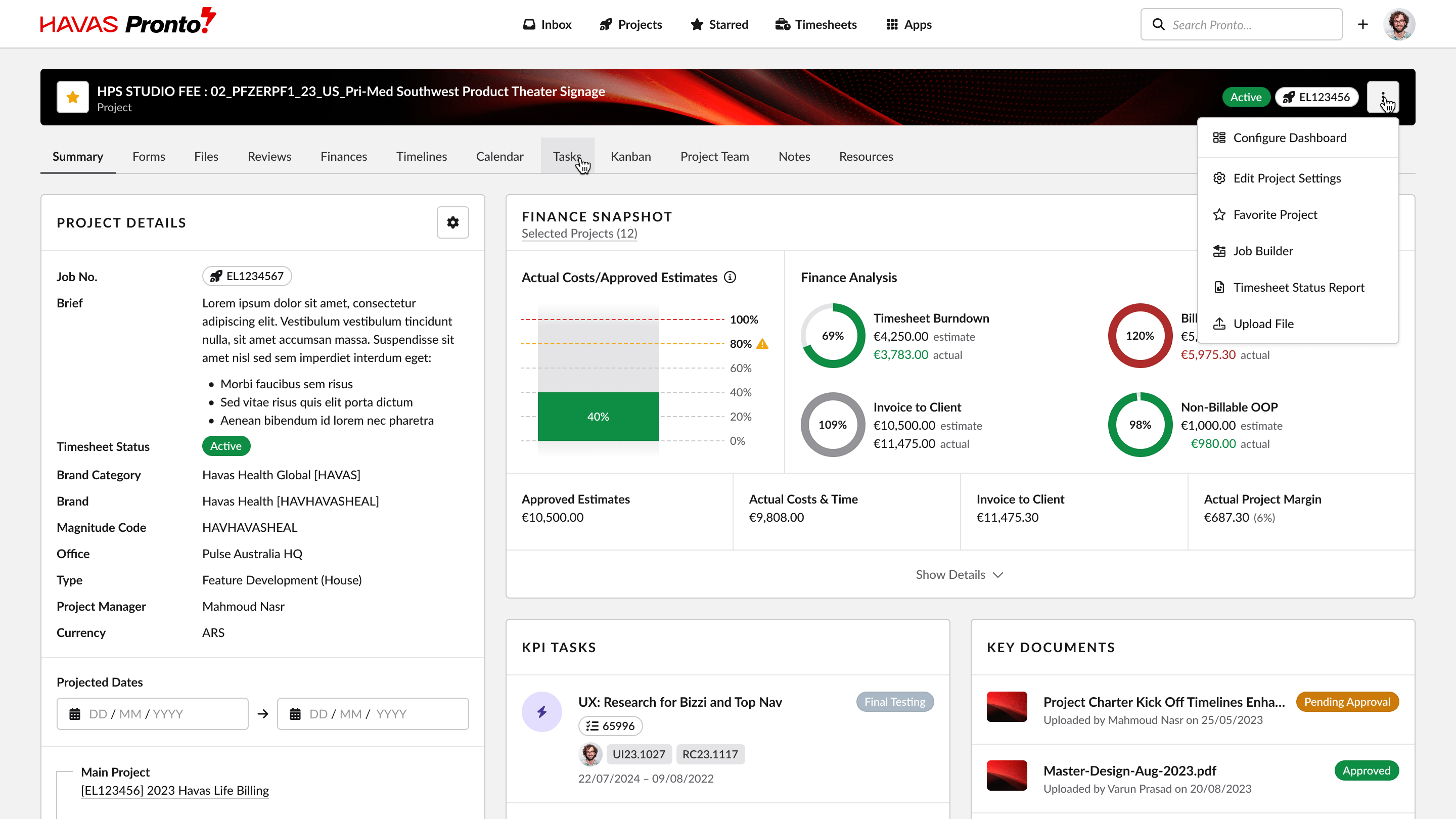Choose Favorite Project in dropdown menu
The image size is (1456, 819).
tap(1298, 215)
